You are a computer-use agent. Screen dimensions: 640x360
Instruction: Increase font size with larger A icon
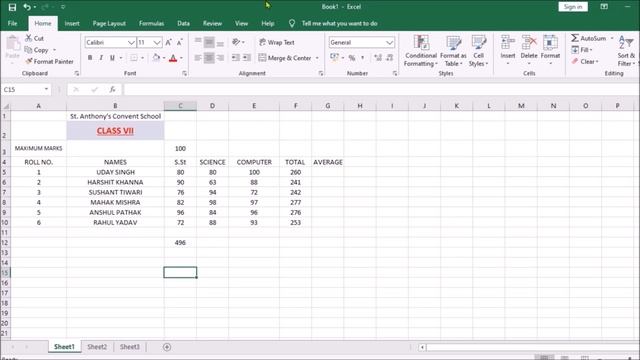(x=169, y=42)
